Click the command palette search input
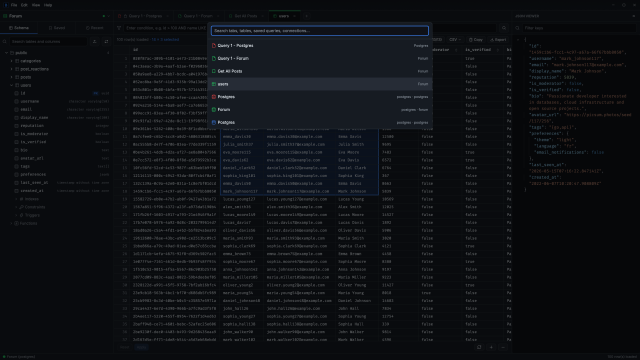 (x=320, y=31)
